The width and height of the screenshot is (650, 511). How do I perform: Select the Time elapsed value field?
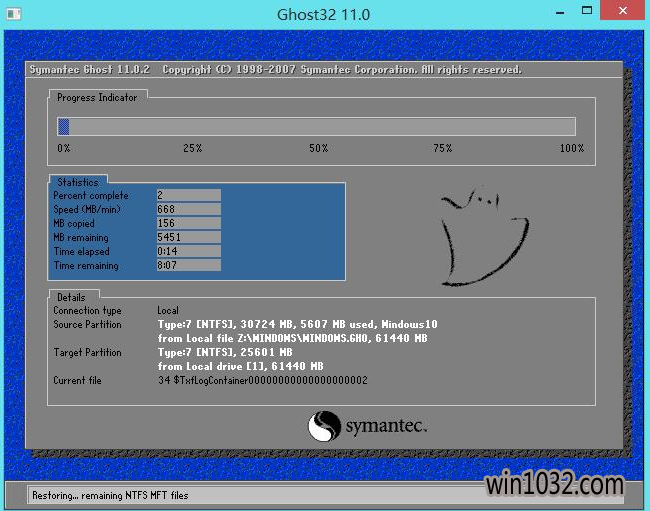(x=188, y=252)
